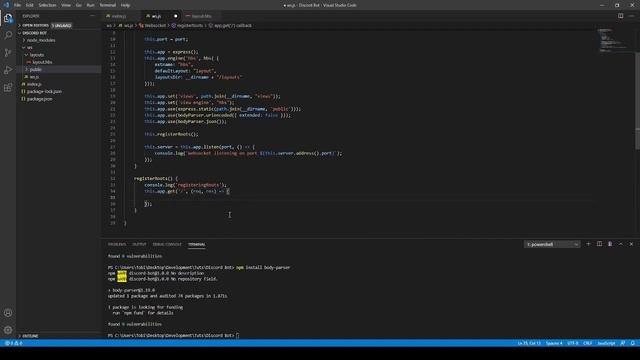Screen dimensions: 640x360
Task: Open the Edit menu
Action: 29,5
